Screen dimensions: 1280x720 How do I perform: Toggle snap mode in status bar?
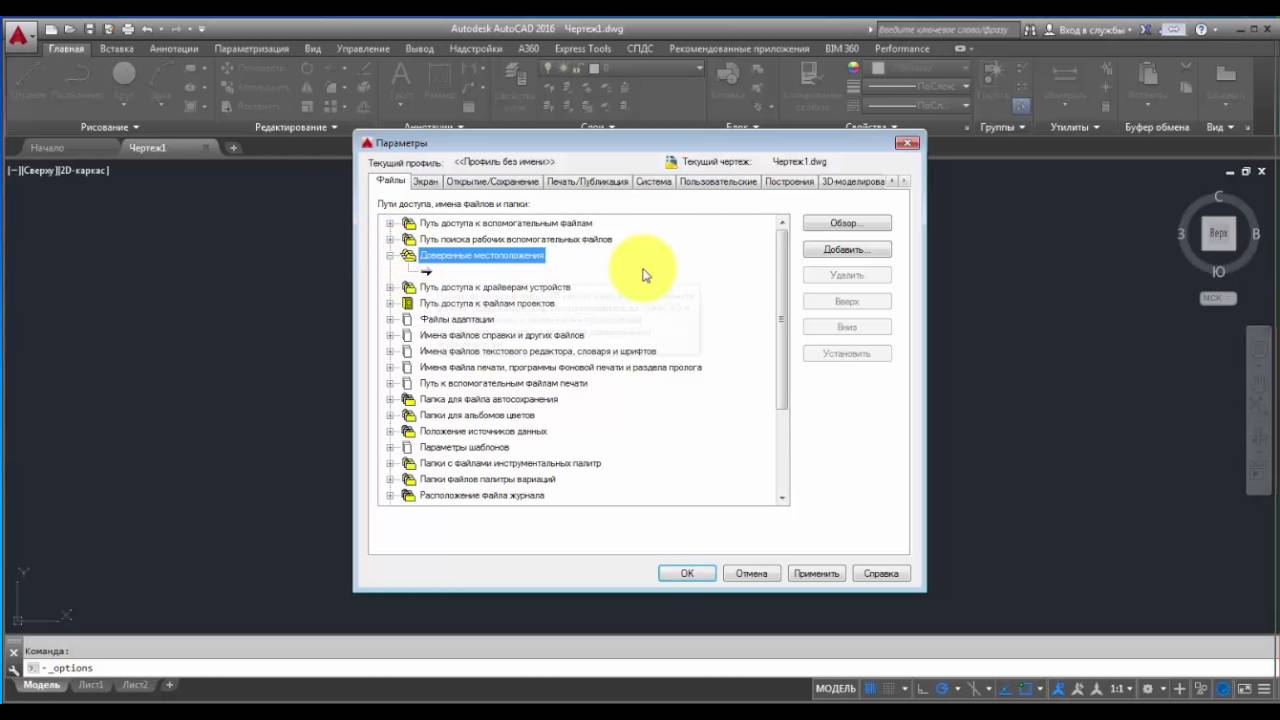coord(889,689)
